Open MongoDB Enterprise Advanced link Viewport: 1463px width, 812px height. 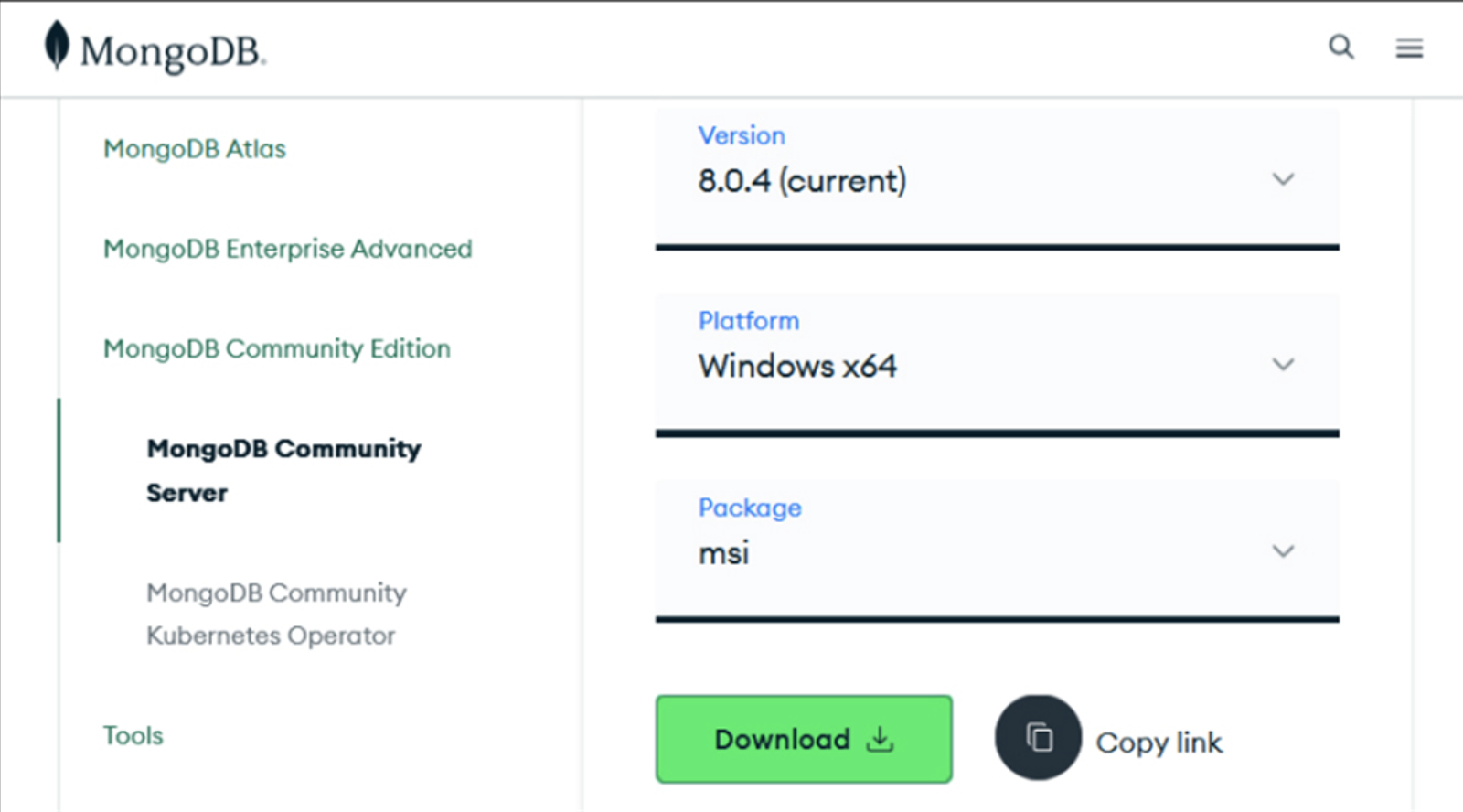click(288, 249)
